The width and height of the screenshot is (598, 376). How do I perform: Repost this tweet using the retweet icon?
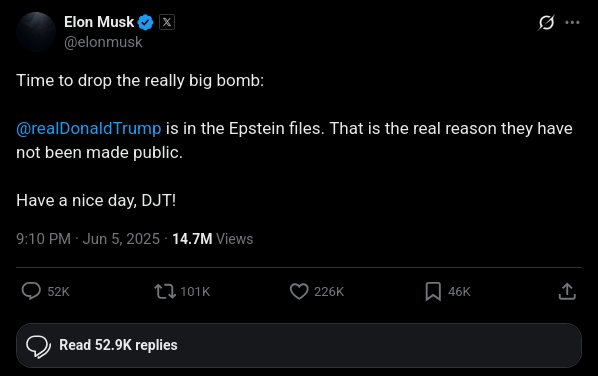coord(165,291)
